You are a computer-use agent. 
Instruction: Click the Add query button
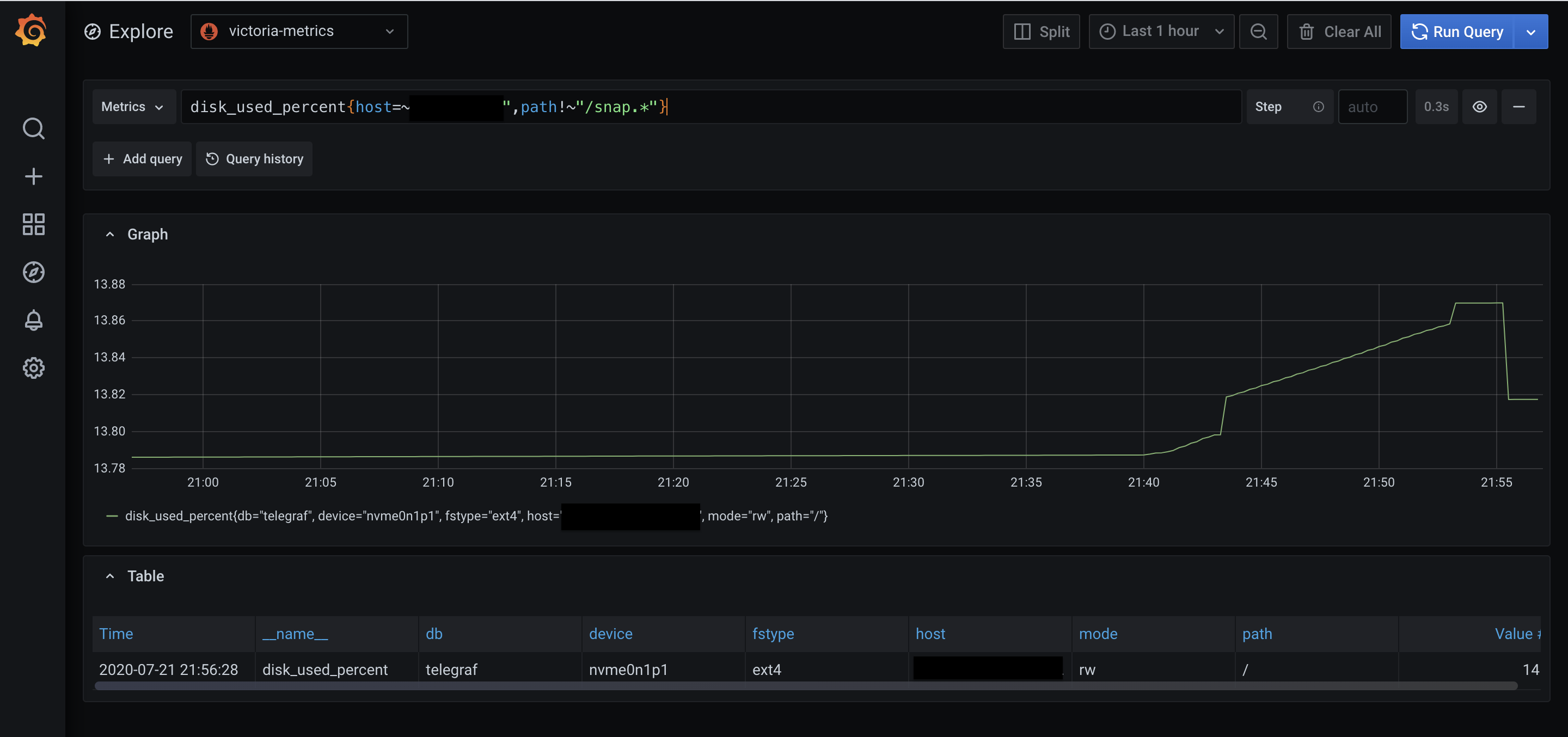tap(142, 159)
